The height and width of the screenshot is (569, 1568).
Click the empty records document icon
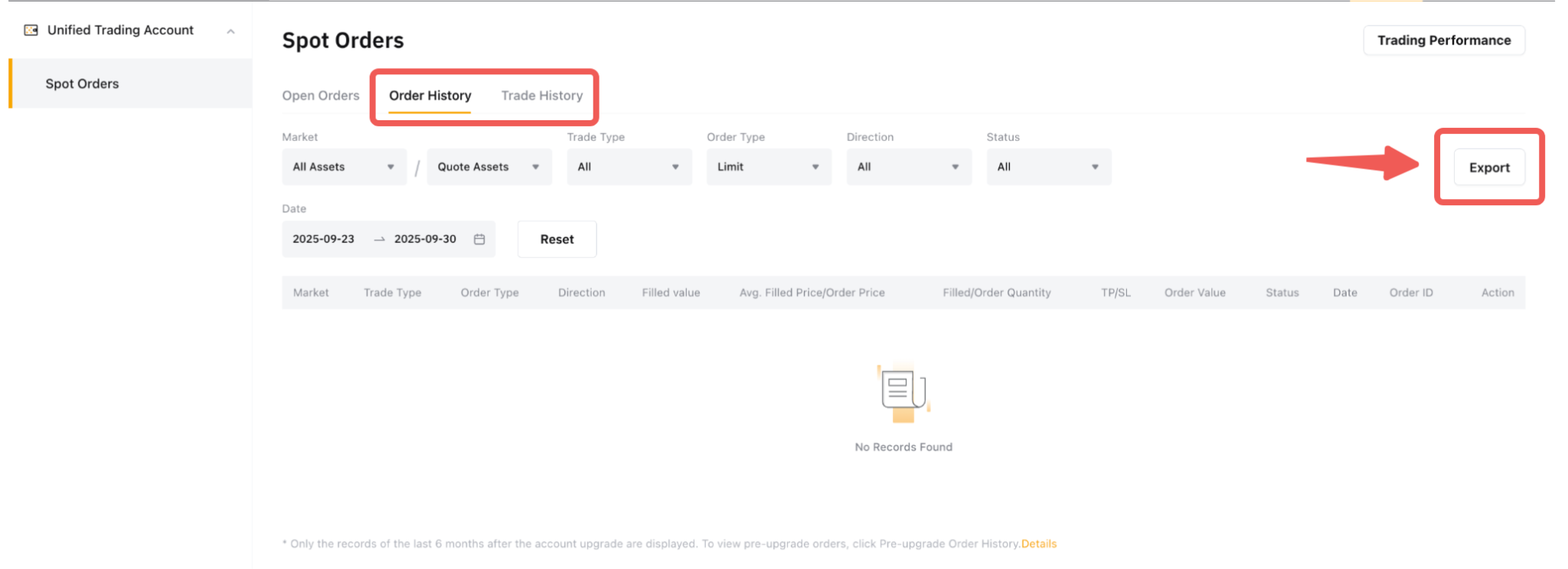tap(903, 393)
